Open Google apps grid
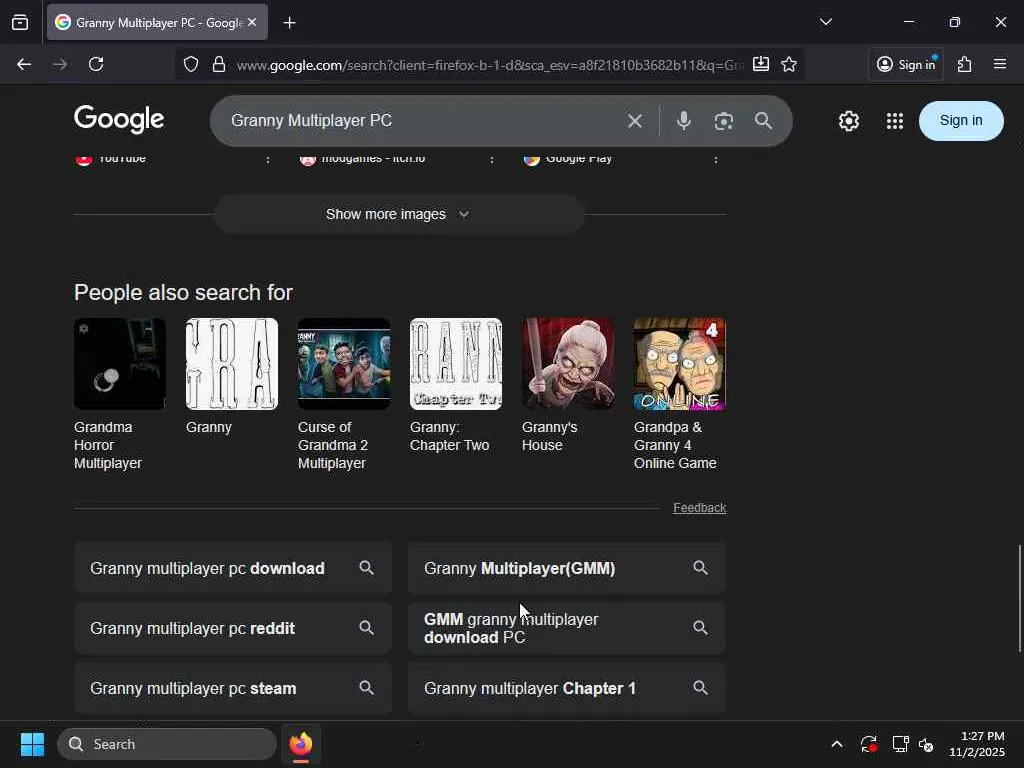Viewport: 1024px width, 768px height. tap(895, 121)
